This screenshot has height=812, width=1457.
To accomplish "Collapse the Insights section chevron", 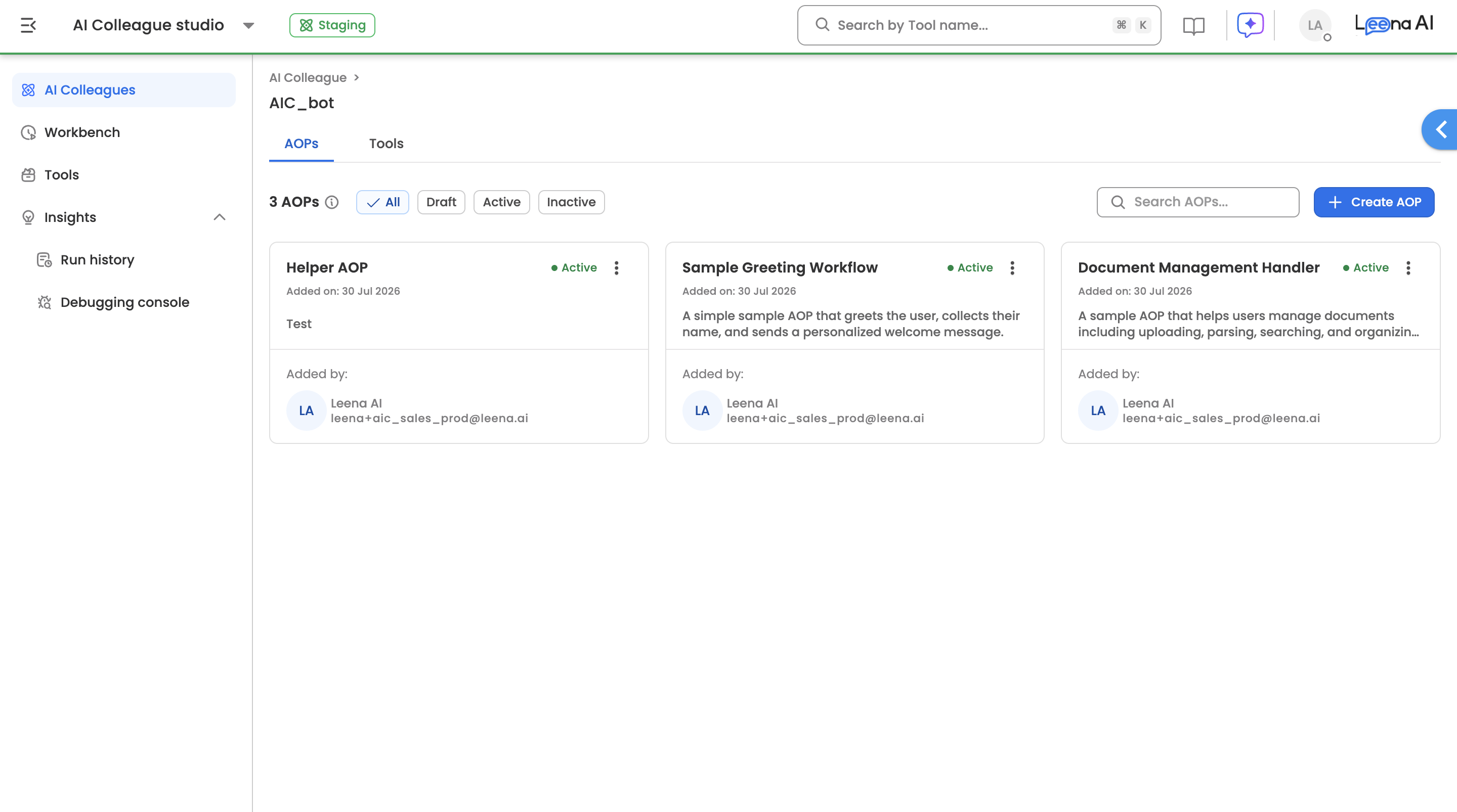I will pyautogui.click(x=220, y=217).
